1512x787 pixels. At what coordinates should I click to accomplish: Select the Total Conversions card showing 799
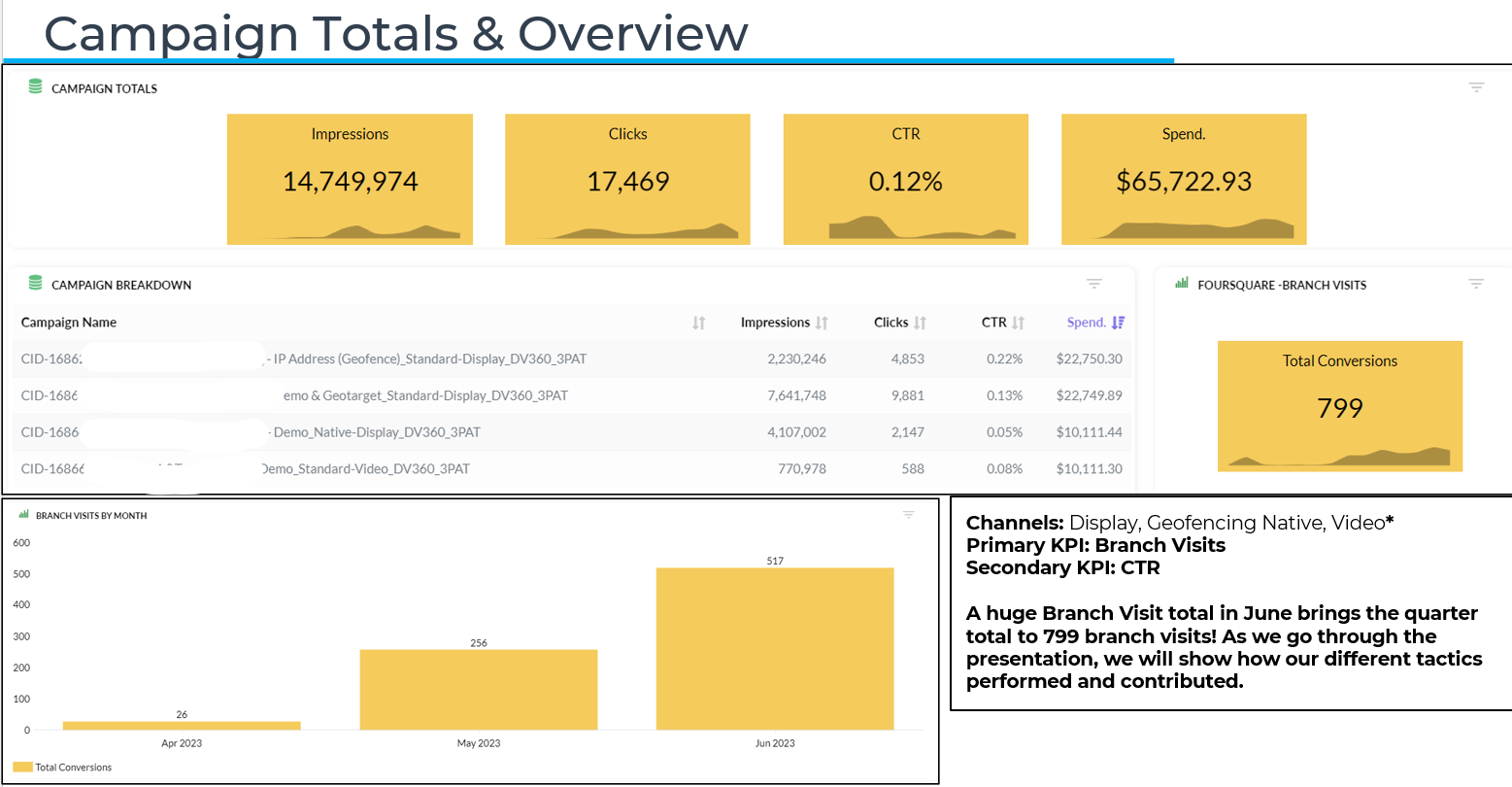(x=1340, y=406)
